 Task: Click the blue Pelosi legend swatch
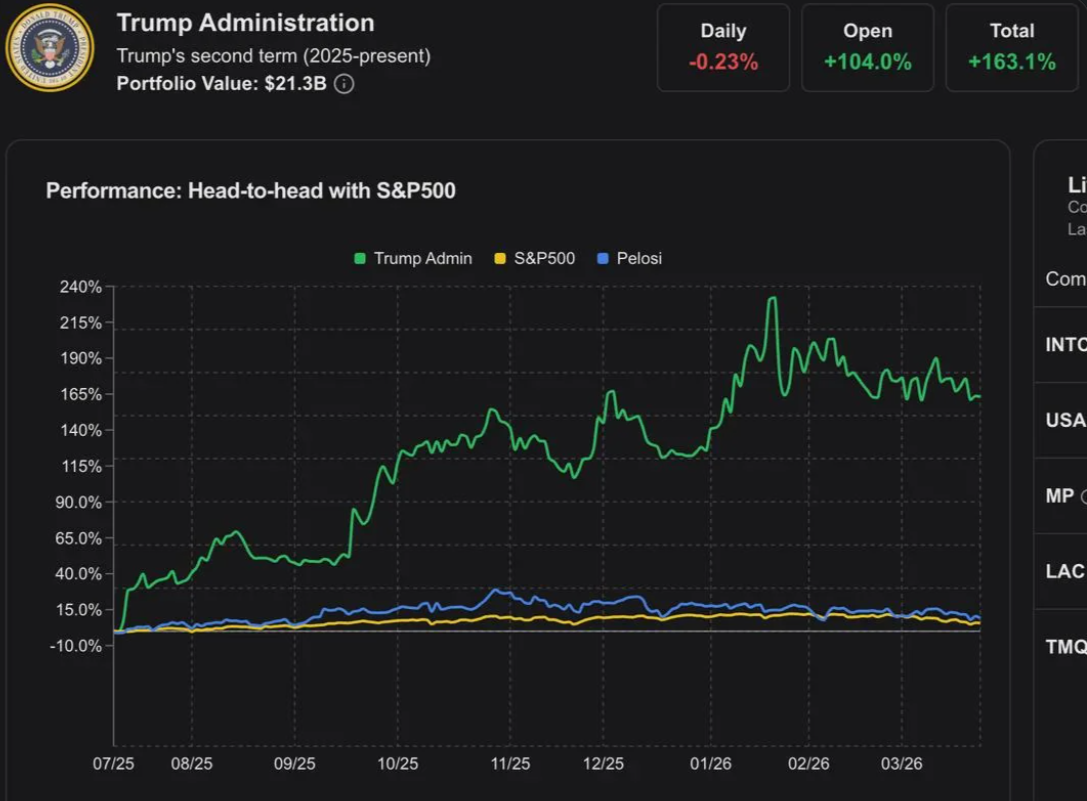tap(603, 259)
